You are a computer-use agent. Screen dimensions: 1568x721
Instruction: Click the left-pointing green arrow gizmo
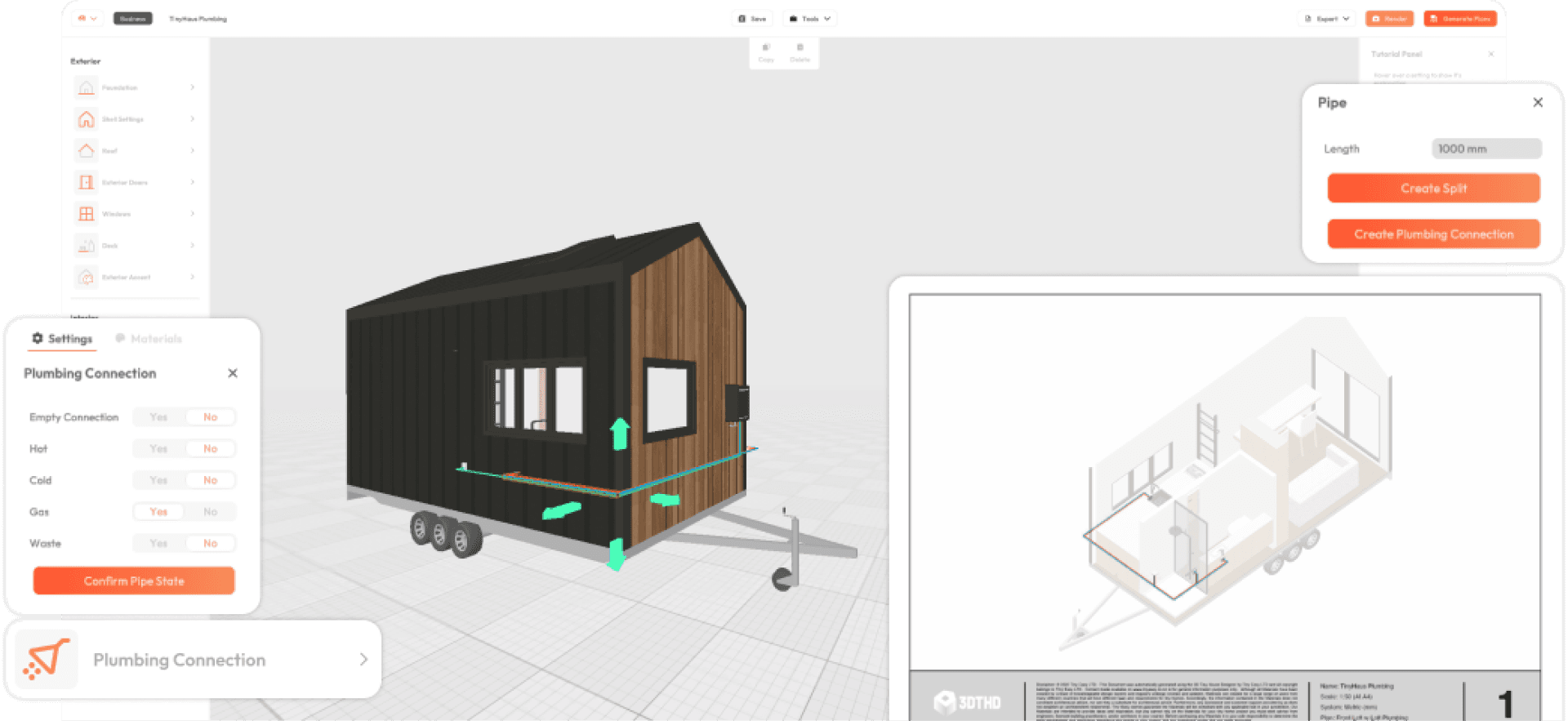coord(562,511)
